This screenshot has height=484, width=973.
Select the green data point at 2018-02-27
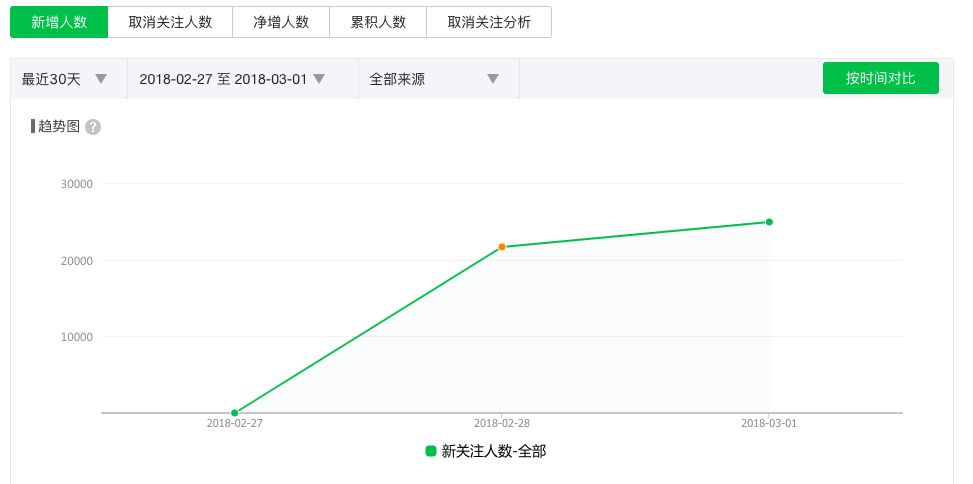[x=234, y=412]
